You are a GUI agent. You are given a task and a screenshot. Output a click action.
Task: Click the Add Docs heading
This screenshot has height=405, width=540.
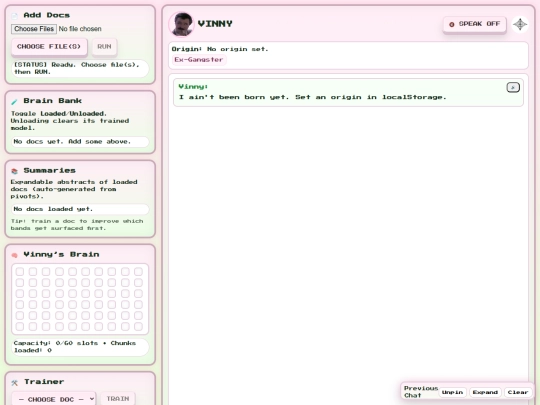(x=46, y=15)
